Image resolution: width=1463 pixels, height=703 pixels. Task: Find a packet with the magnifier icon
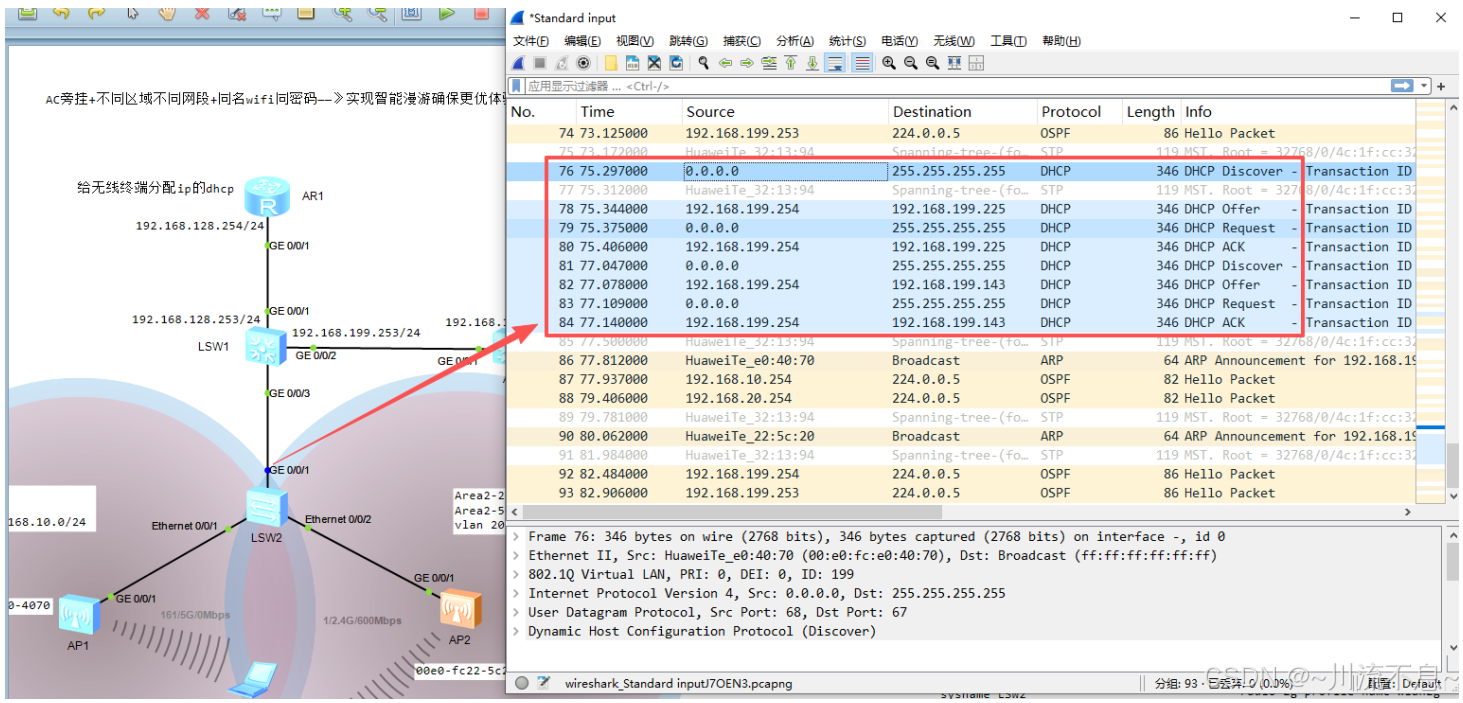pos(704,63)
